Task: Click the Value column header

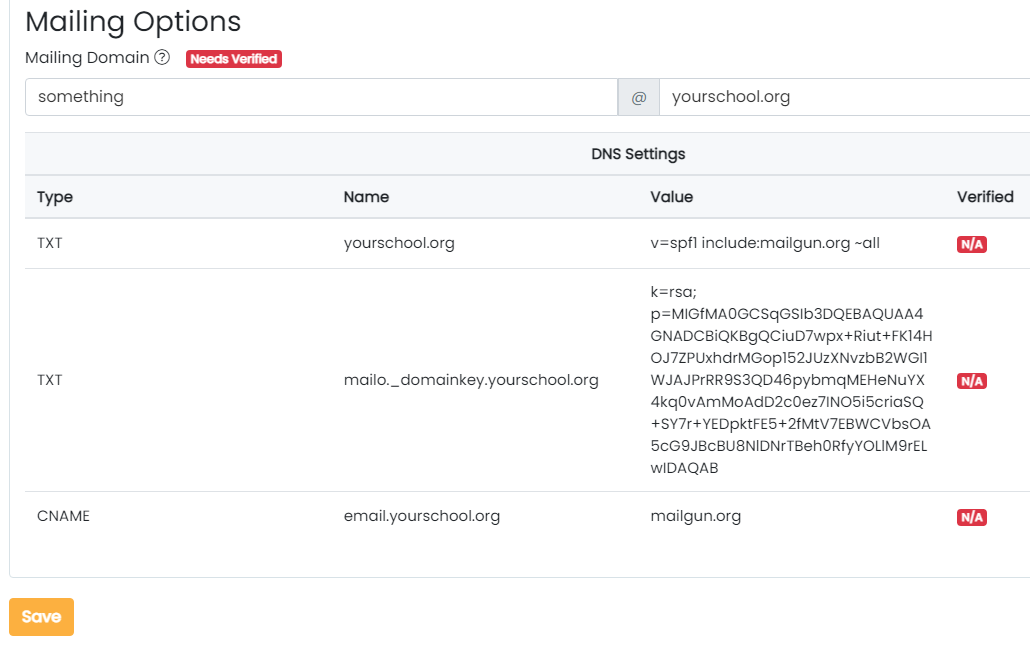Action: [x=671, y=197]
